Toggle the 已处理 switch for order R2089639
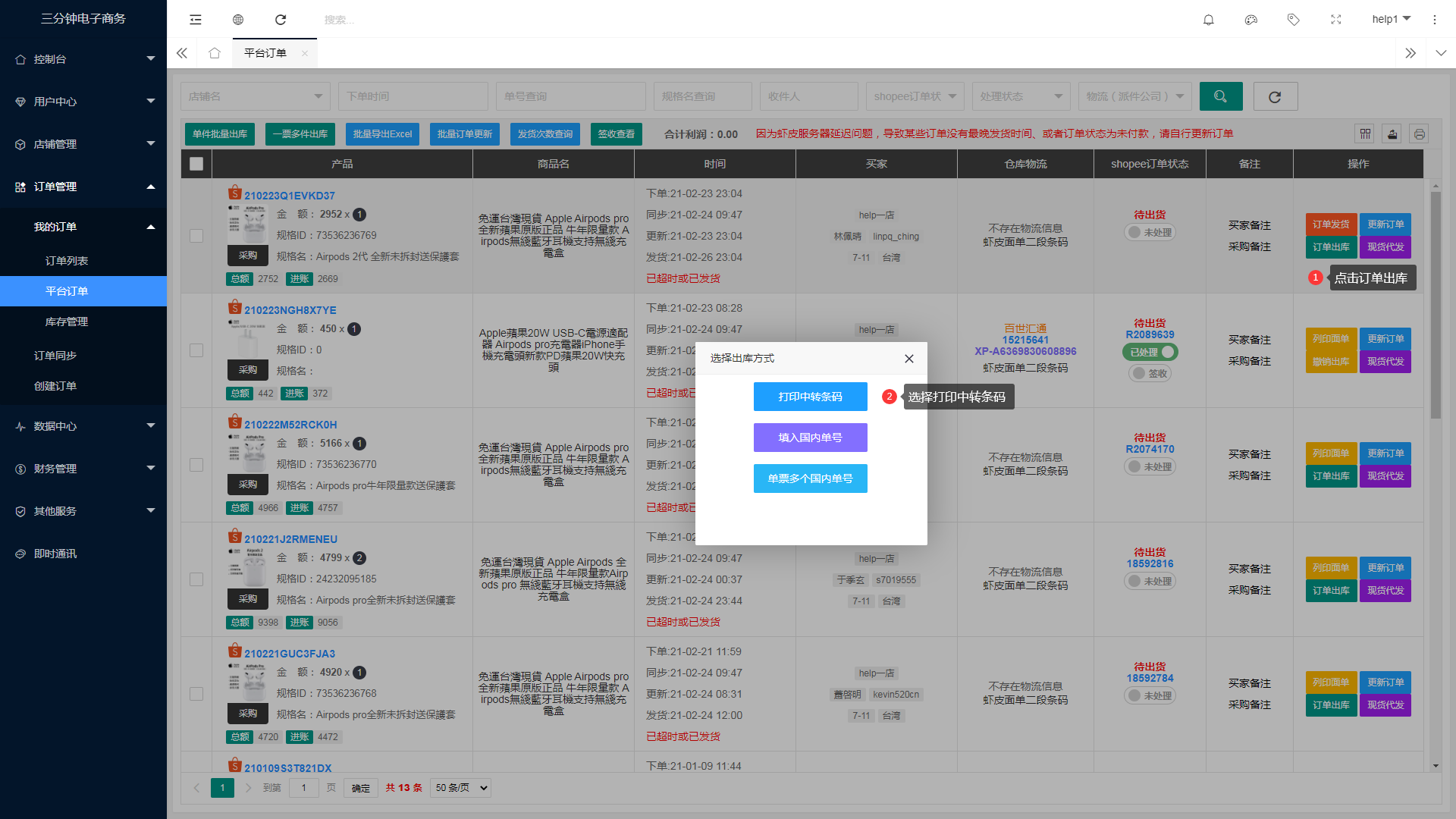Image resolution: width=1456 pixels, height=819 pixels. (x=1150, y=352)
